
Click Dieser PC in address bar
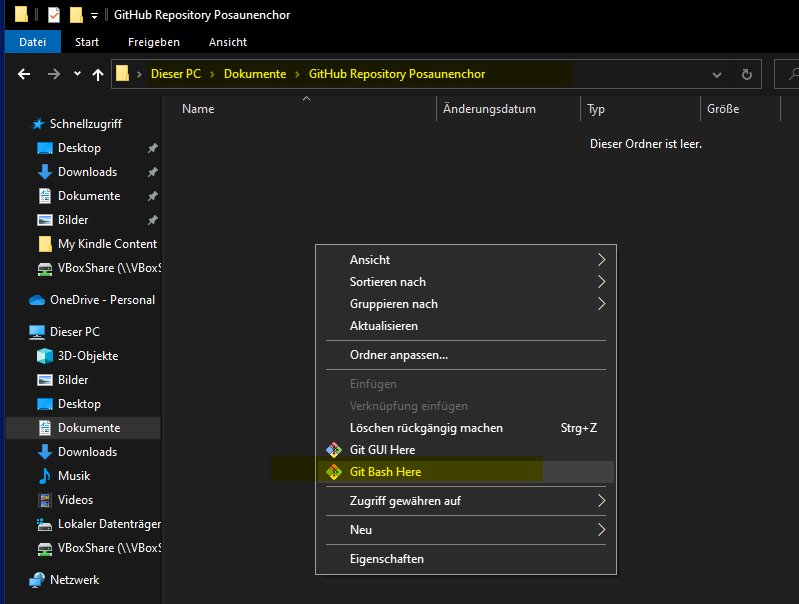point(176,74)
